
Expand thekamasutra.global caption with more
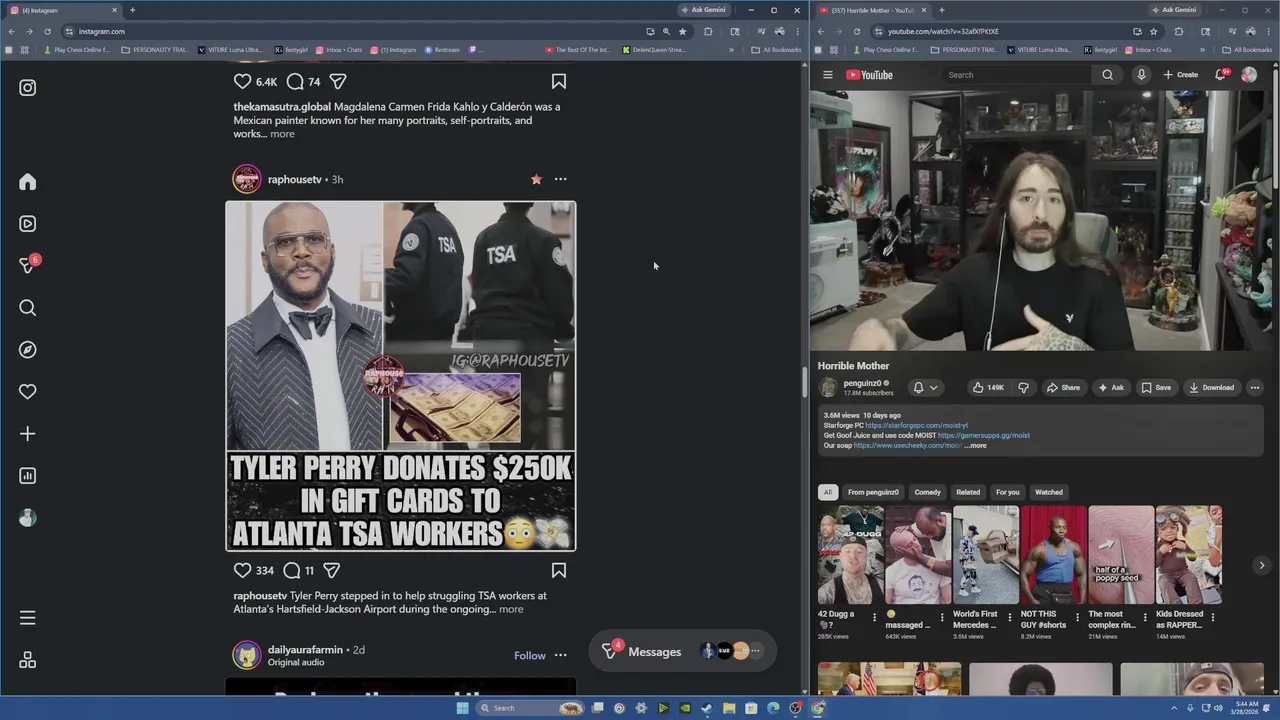(282, 134)
